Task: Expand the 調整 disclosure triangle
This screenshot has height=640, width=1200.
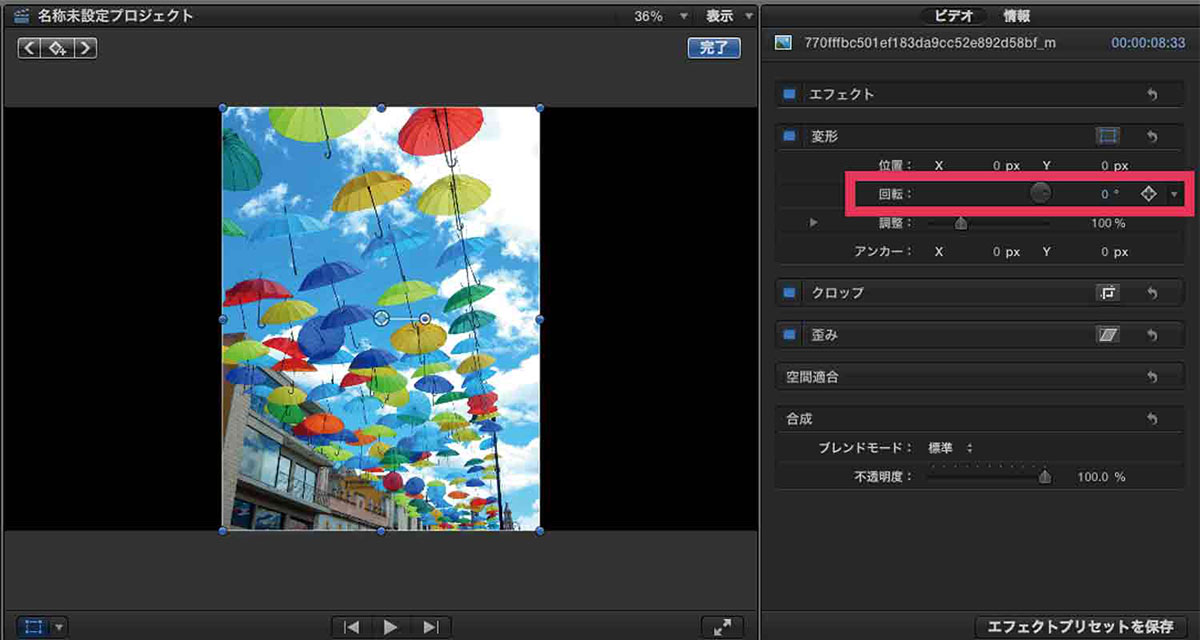Action: pos(813,223)
